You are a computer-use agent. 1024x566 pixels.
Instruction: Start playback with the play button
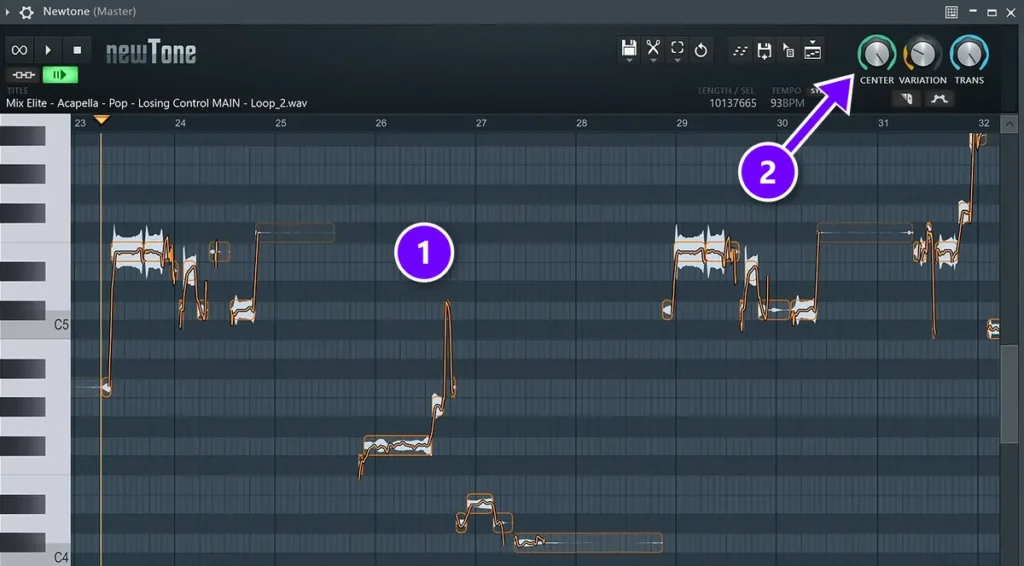coord(48,50)
